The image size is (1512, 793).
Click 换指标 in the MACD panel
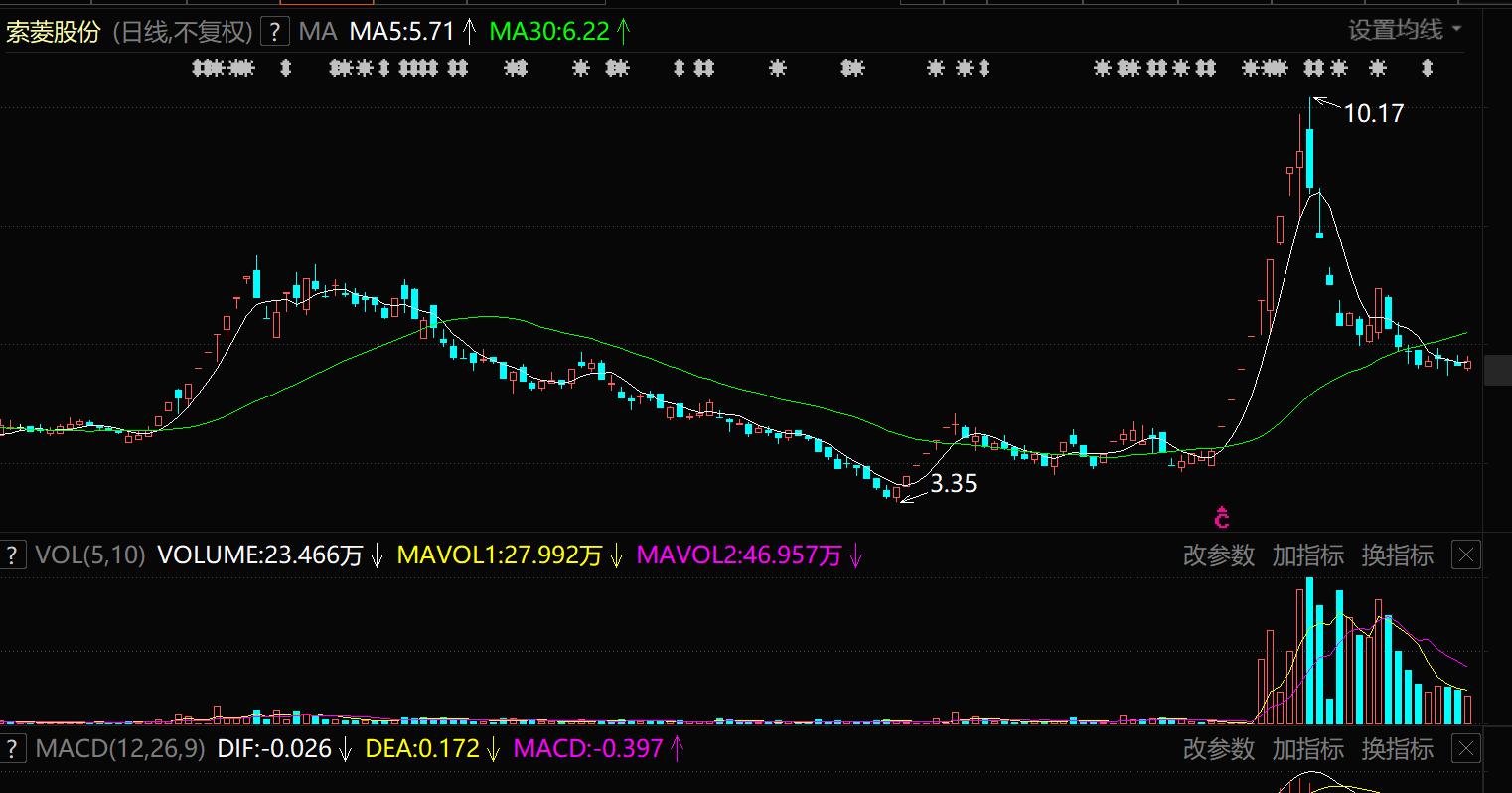[x=1397, y=749]
